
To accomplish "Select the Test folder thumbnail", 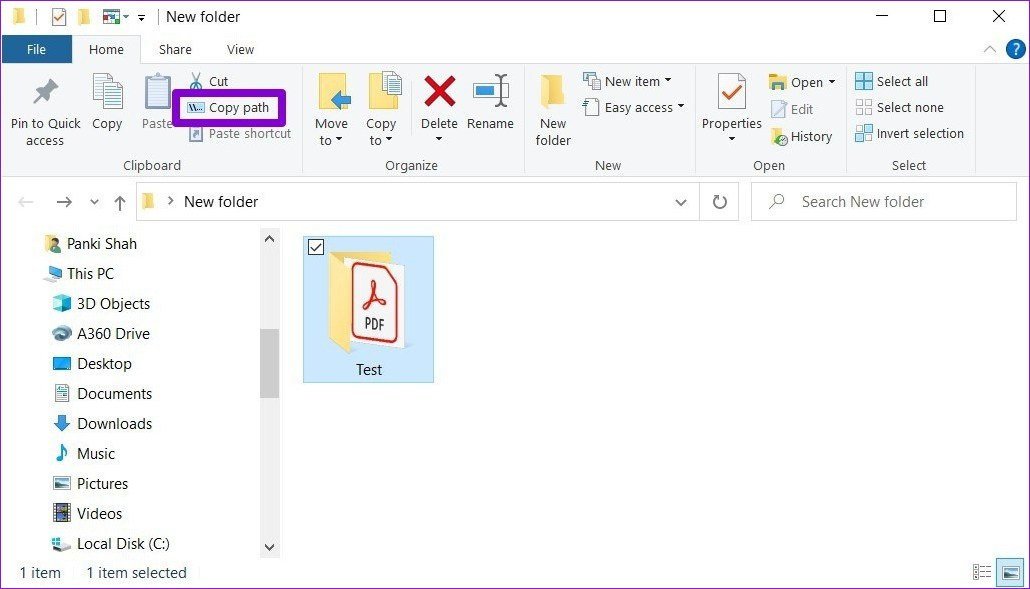I will (x=369, y=309).
